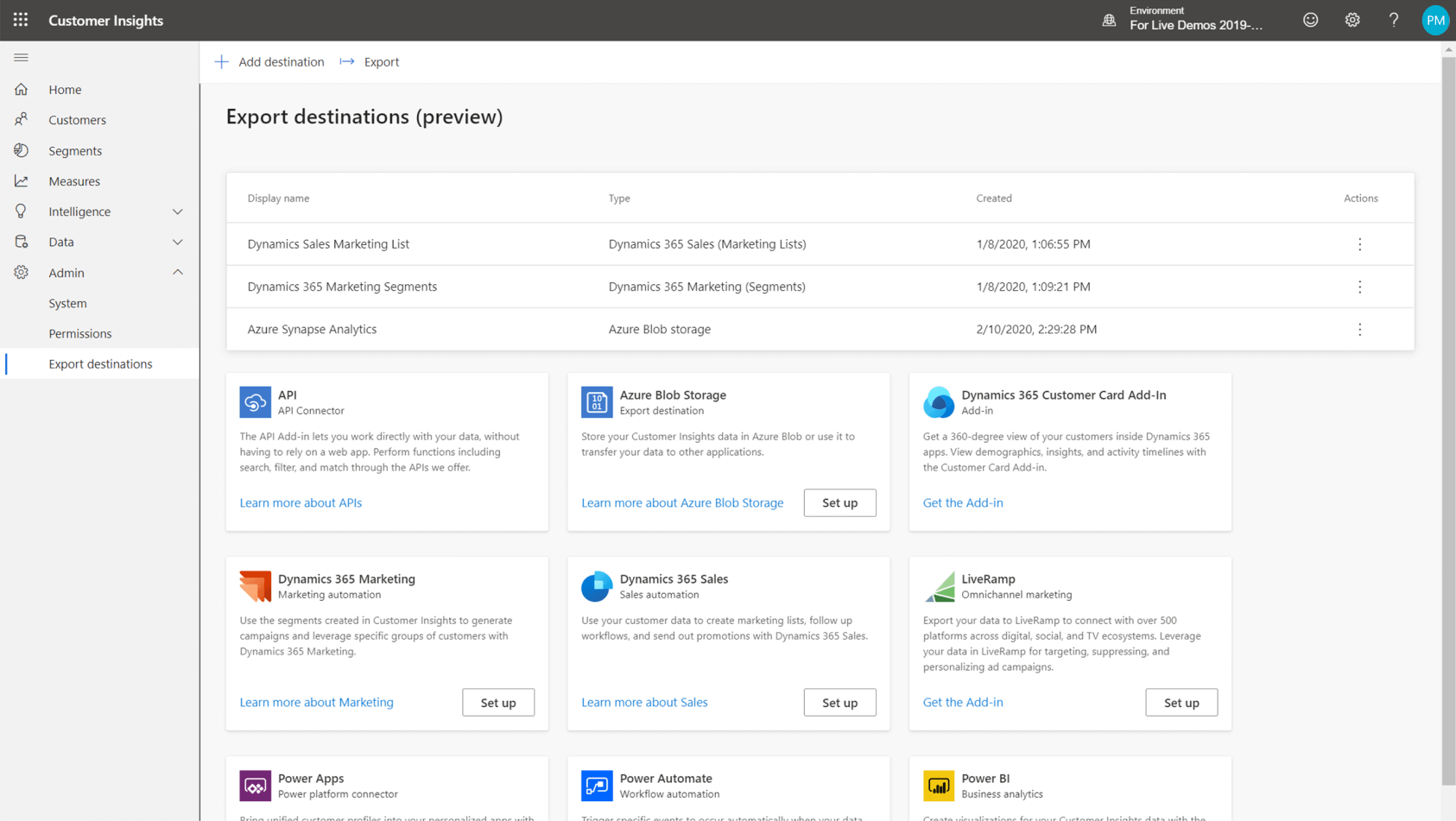Click the hamburger navigation menu icon
The height and width of the screenshot is (821, 1456).
pyautogui.click(x=22, y=58)
